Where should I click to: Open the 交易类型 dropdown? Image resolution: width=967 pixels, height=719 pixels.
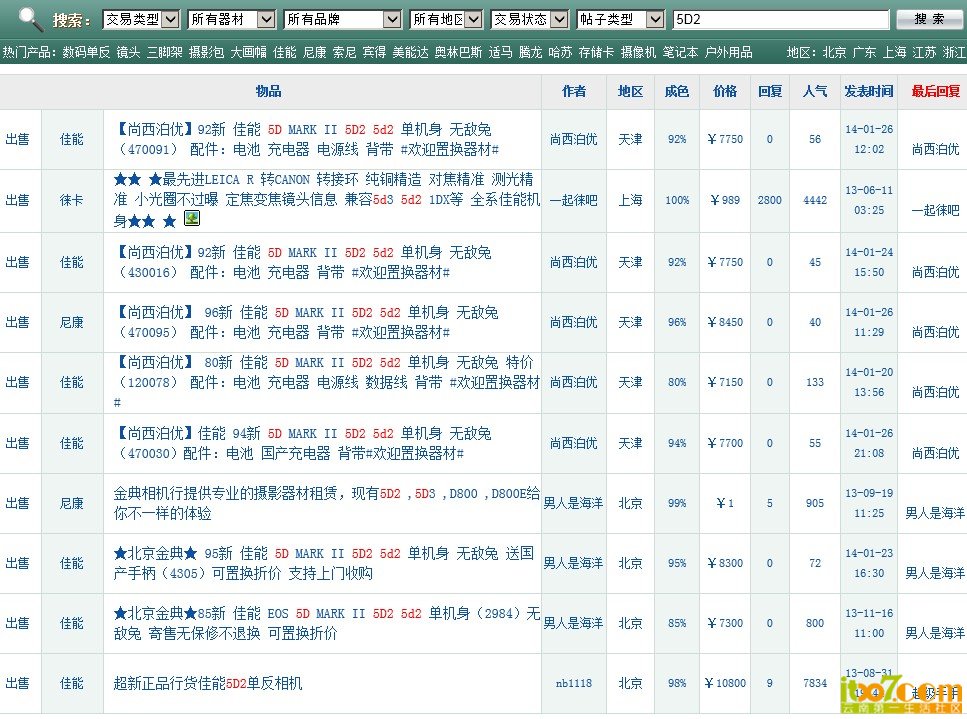tap(141, 20)
